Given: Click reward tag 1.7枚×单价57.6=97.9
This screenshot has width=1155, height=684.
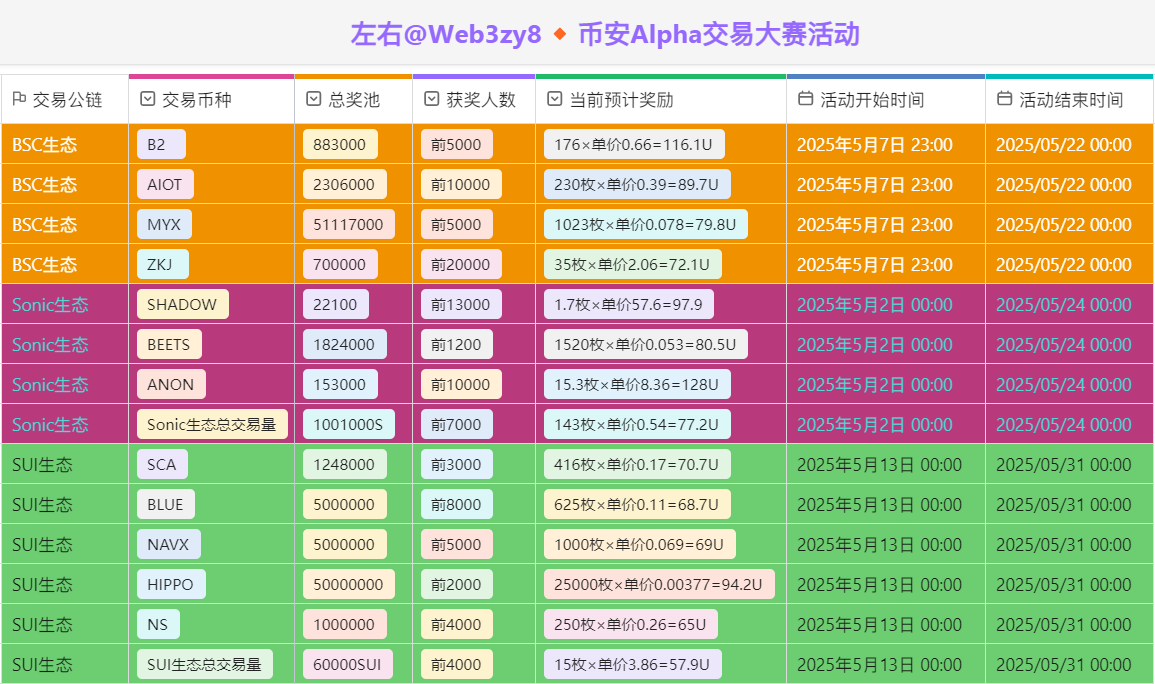Looking at the screenshot, I should [x=629, y=304].
